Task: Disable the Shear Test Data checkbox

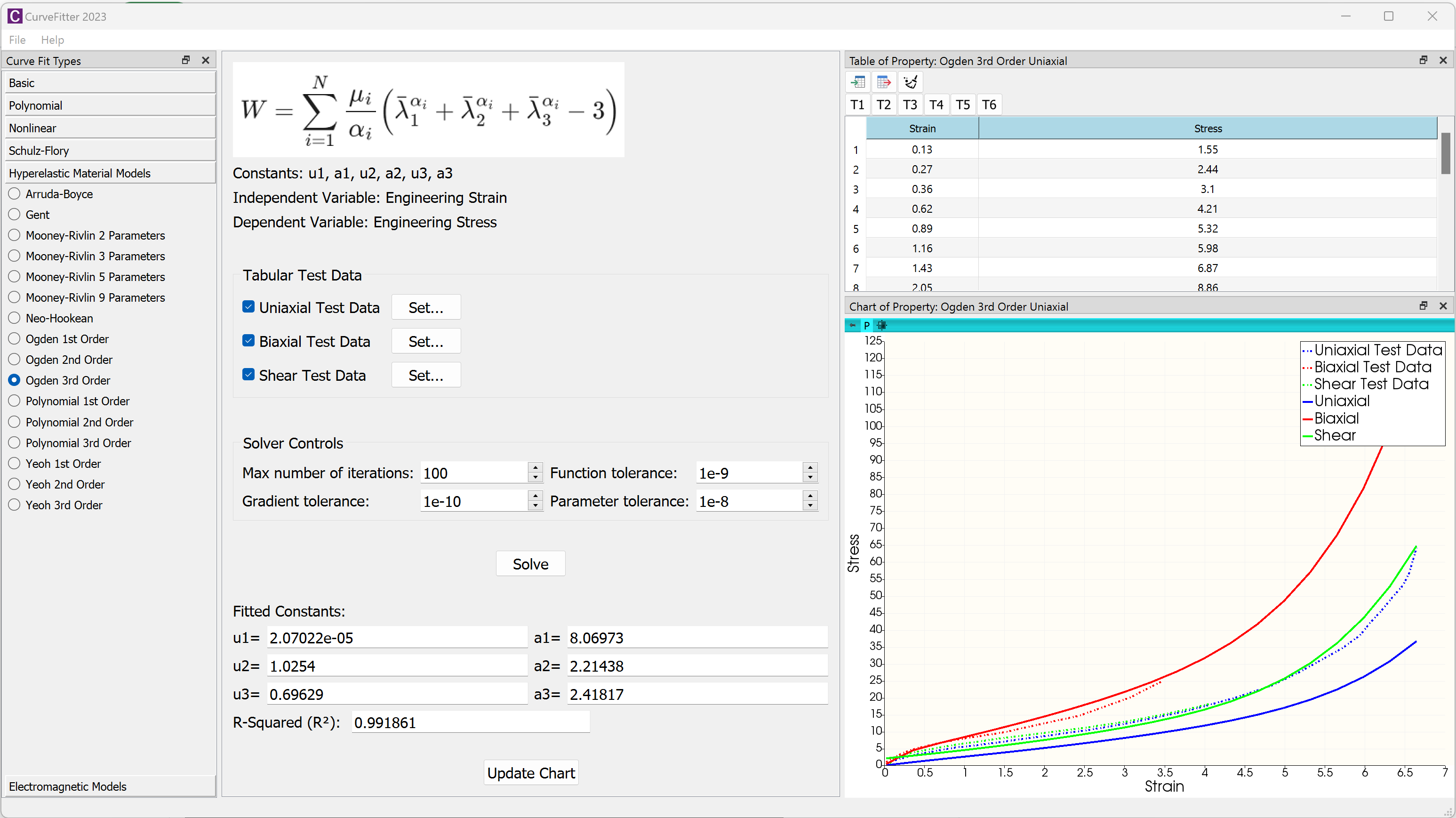Action: tap(248, 375)
